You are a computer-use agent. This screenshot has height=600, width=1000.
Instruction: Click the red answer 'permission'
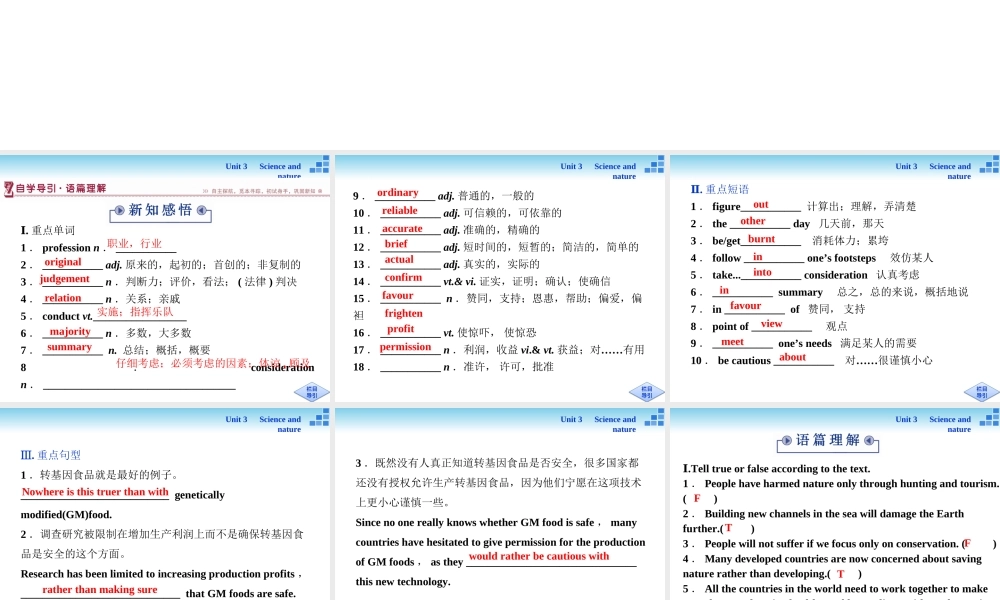406,347
